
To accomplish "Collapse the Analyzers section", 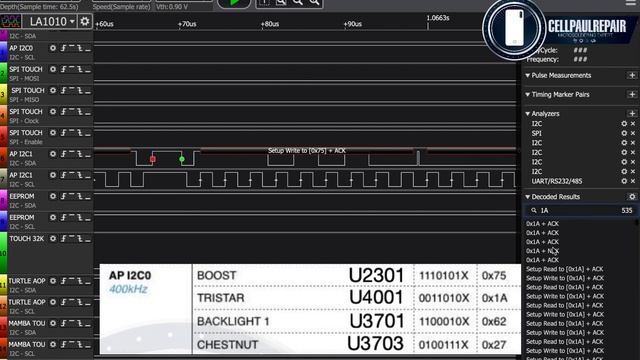I will pos(527,114).
